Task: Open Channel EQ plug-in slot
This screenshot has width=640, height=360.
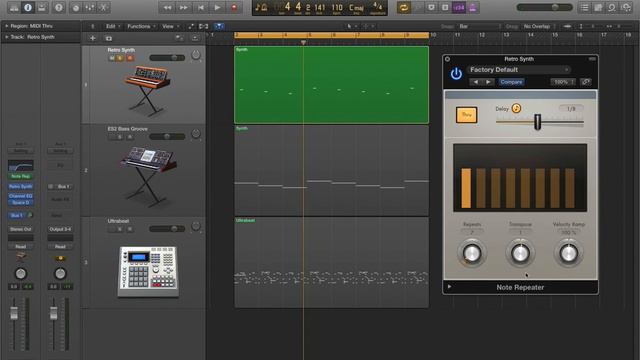Action: (x=21, y=196)
